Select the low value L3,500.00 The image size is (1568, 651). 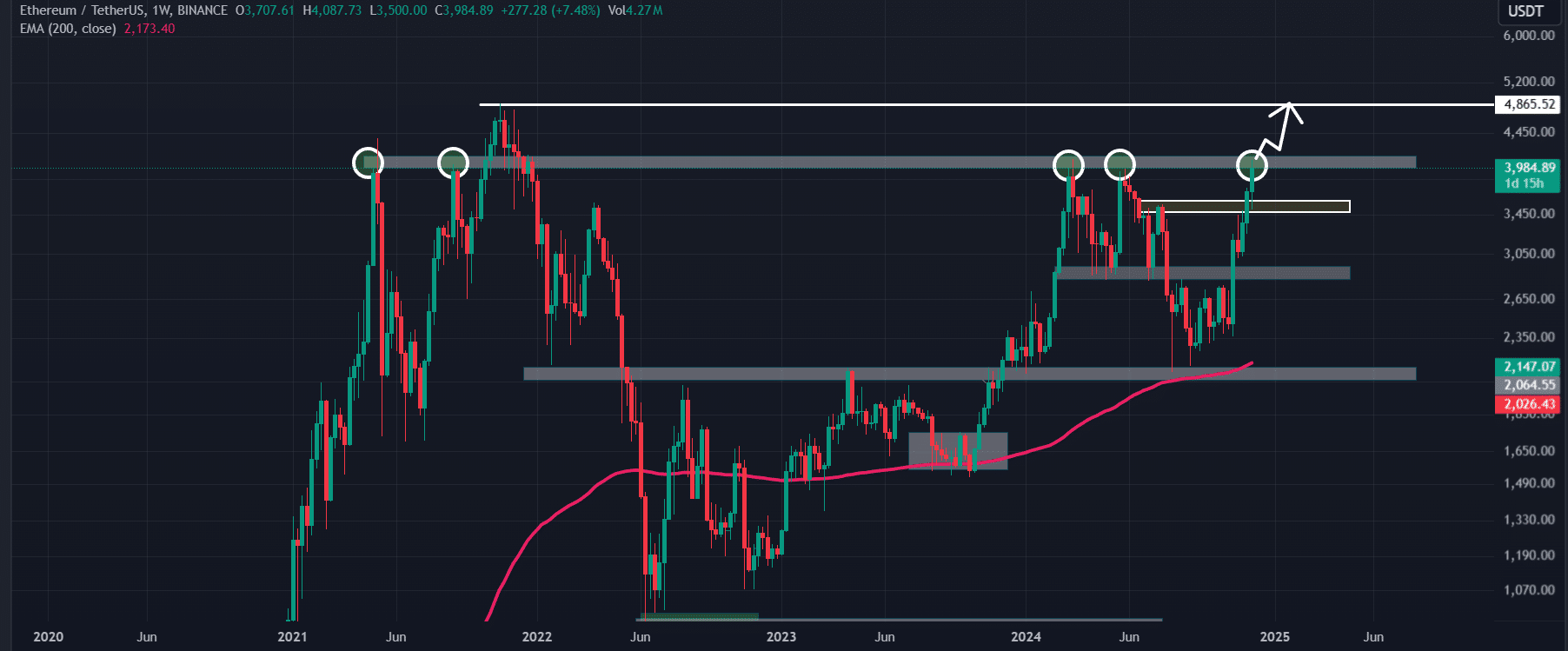[398, 10]
